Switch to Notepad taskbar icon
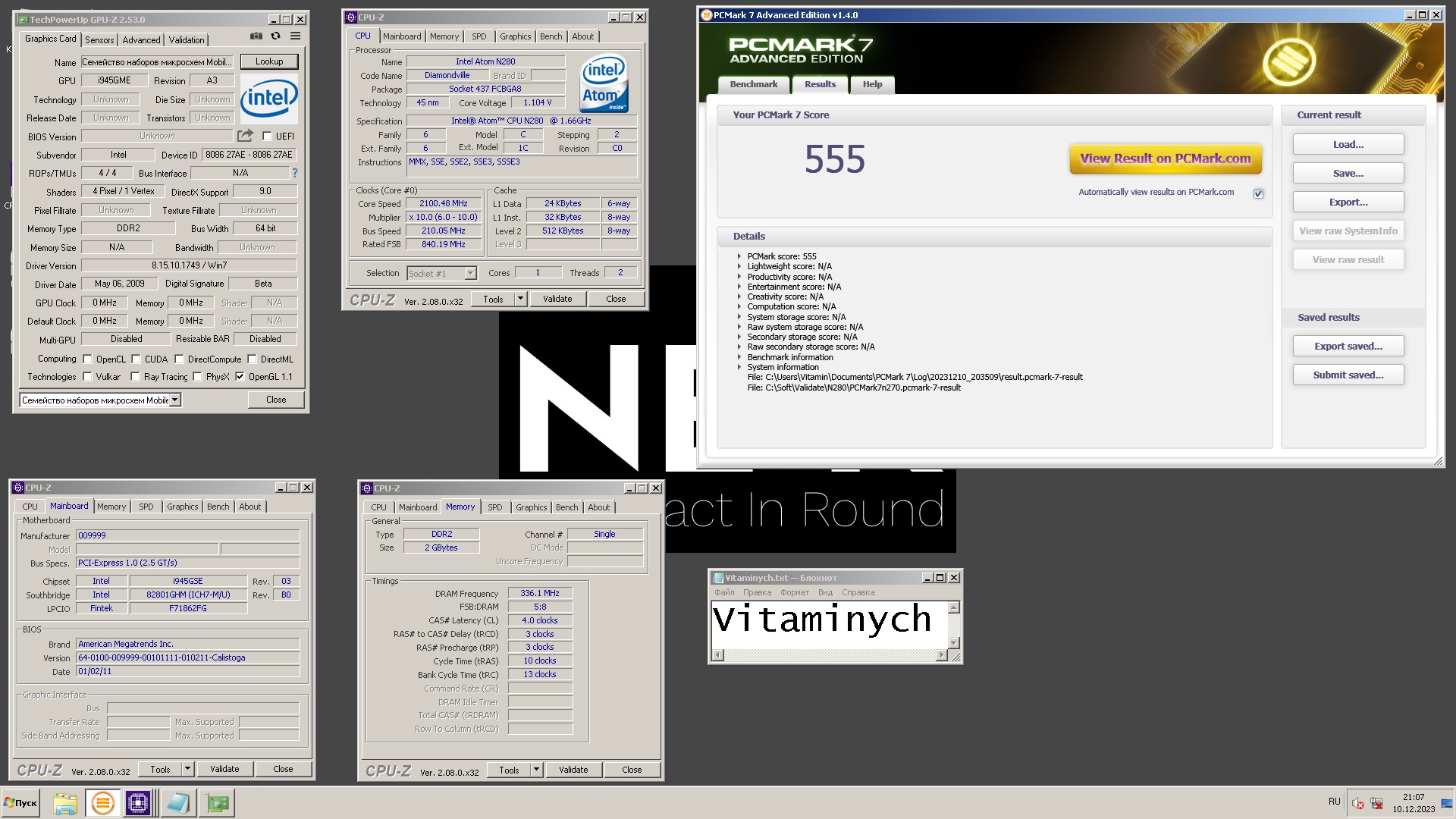Viewport: 1456px width, 819px height. click(178, 803)
